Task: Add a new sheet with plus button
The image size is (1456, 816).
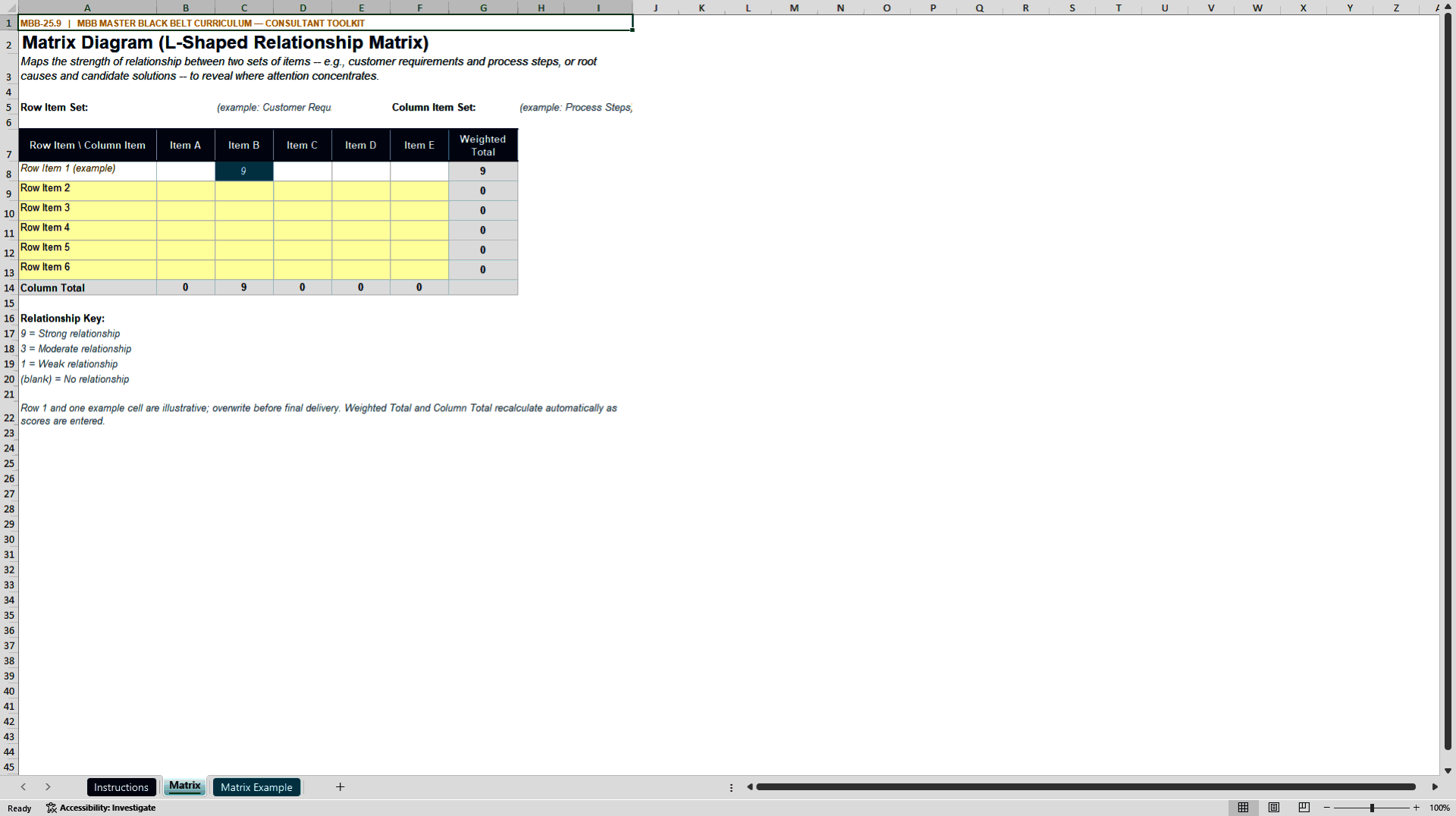Action: point(340,787)
